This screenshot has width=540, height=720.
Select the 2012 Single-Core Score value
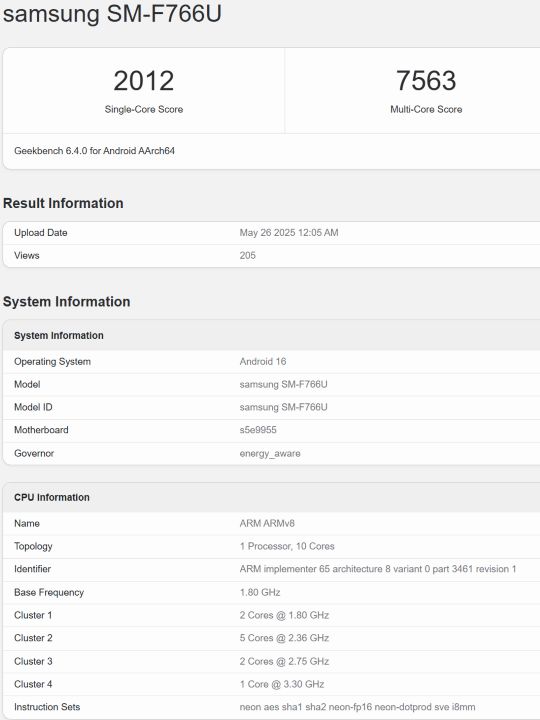coord(144,81)
